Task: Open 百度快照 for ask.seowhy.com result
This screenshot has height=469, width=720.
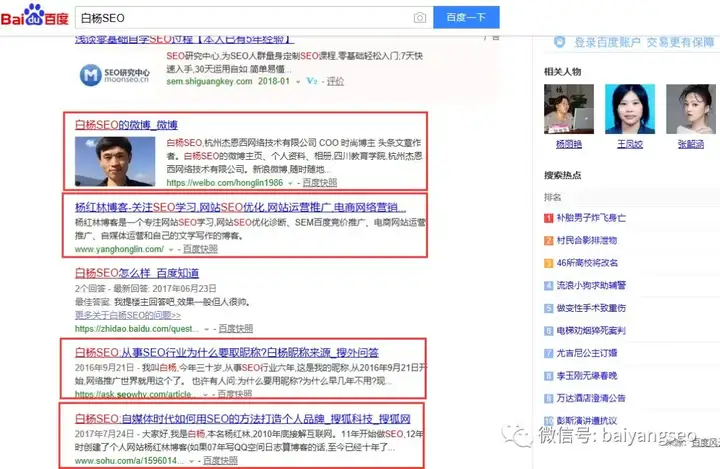Action: pyautogui.click(x=235, y=394)
